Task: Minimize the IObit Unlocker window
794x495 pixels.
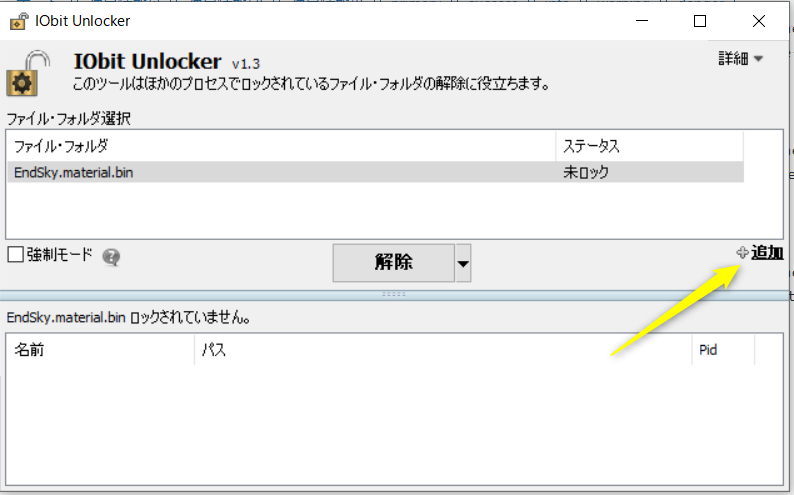Action: 642,21
